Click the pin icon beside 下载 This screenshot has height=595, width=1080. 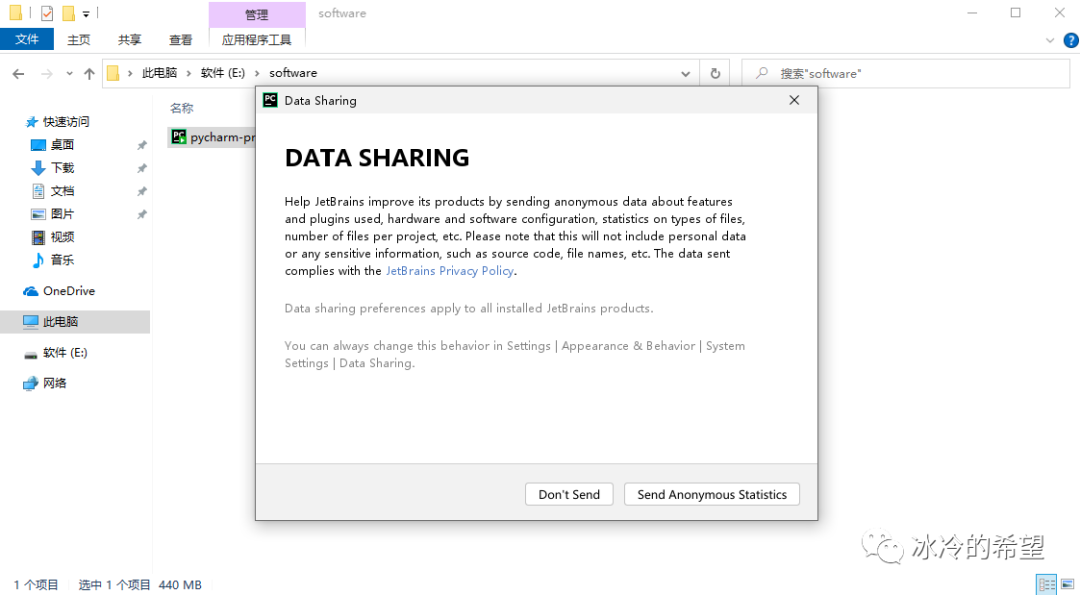tap(142, 168)
